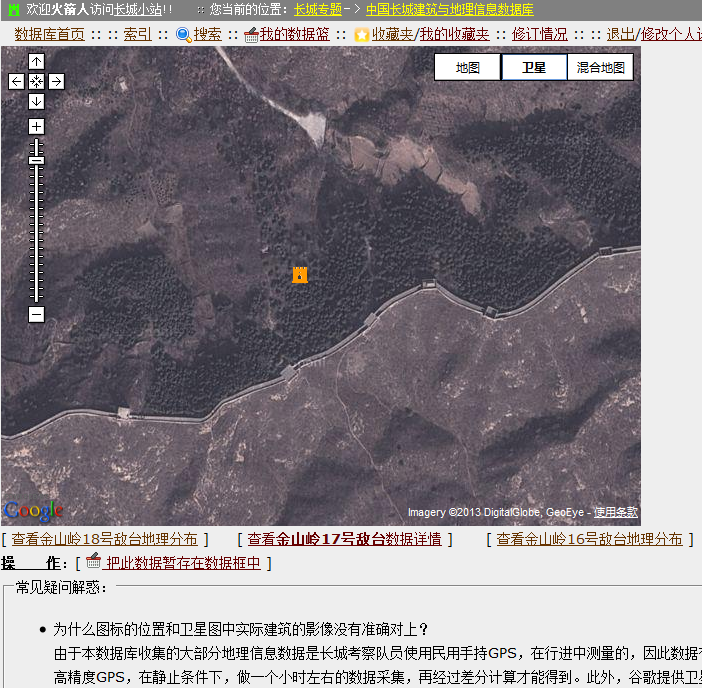This screenshot has height=688, width=702.
Task: Click the data basket icon beside 我的数据篮
Action: tap(251, 35)
